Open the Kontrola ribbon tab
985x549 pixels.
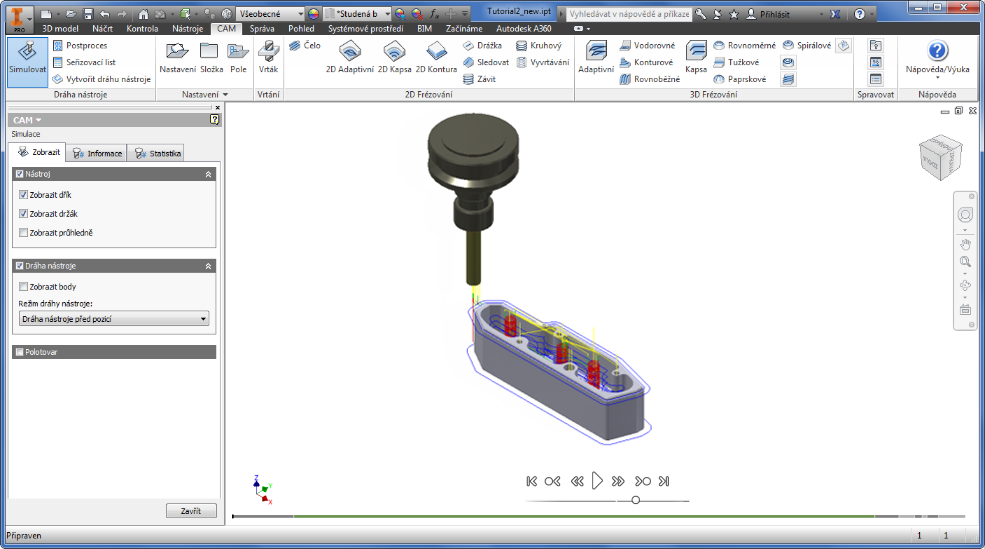(142, 28)
